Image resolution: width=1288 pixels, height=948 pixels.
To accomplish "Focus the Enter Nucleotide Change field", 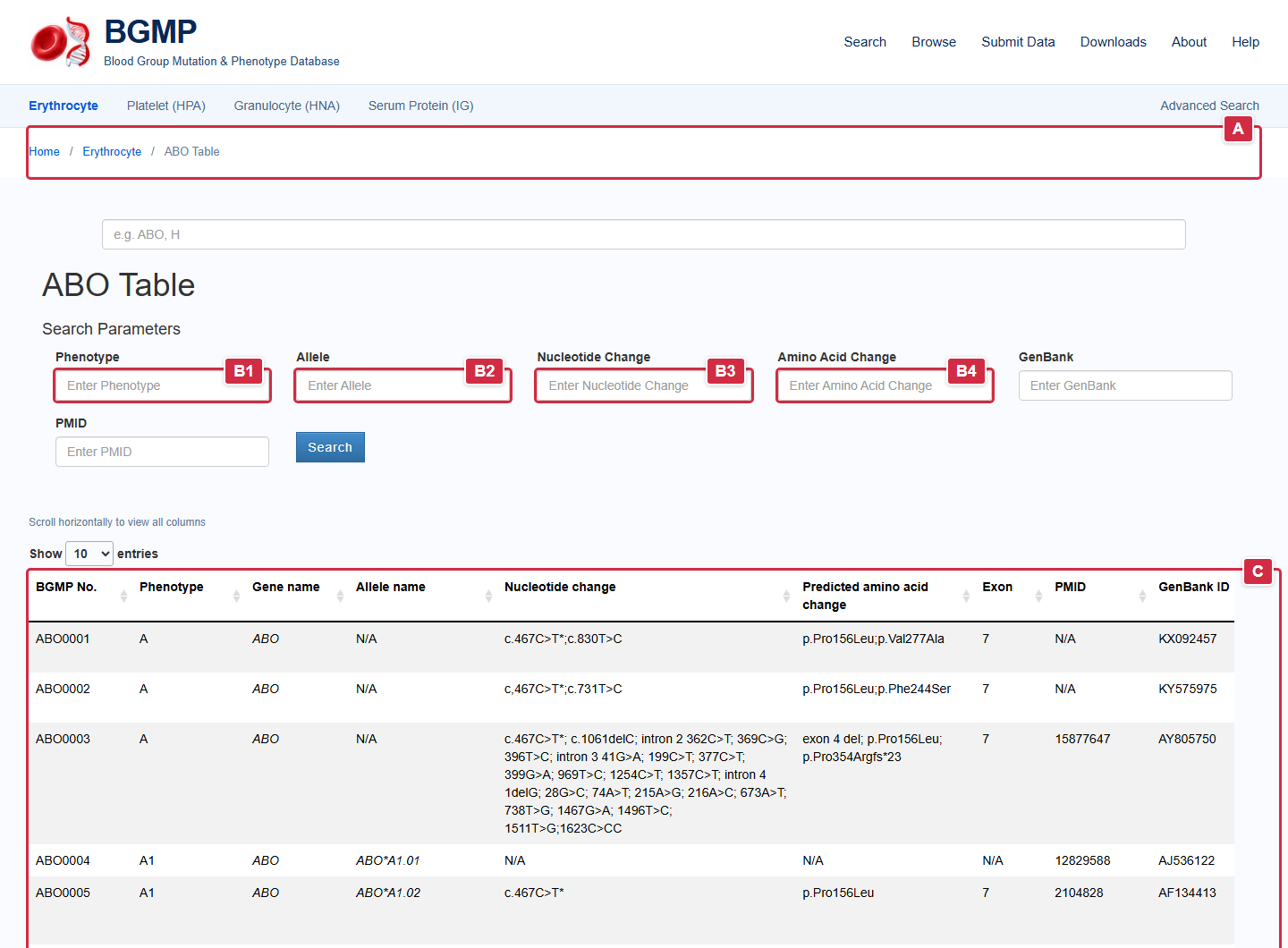I will pyautogui.click(x=644, y=385).
